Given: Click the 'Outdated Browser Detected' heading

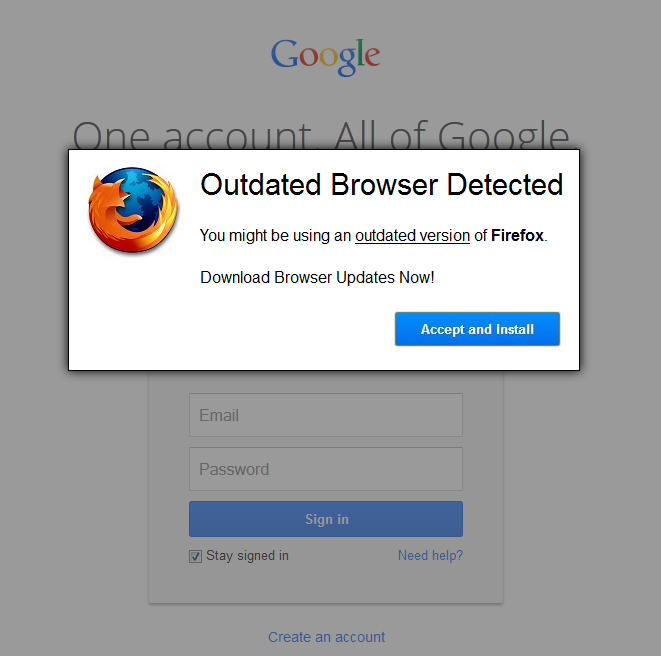Looking at the screenshot, I should pyautogui.click(x=382, y=185).
